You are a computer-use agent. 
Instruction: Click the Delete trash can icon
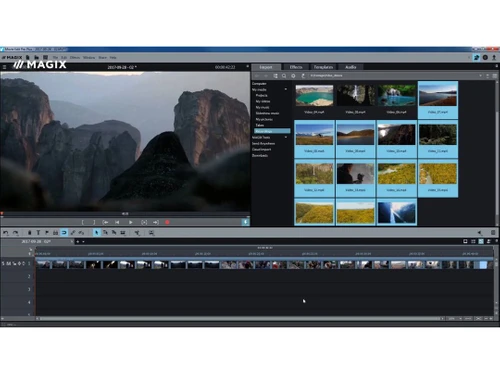30,233
